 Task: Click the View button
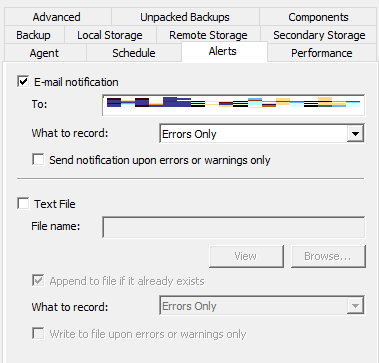click(x=246, y=256)
